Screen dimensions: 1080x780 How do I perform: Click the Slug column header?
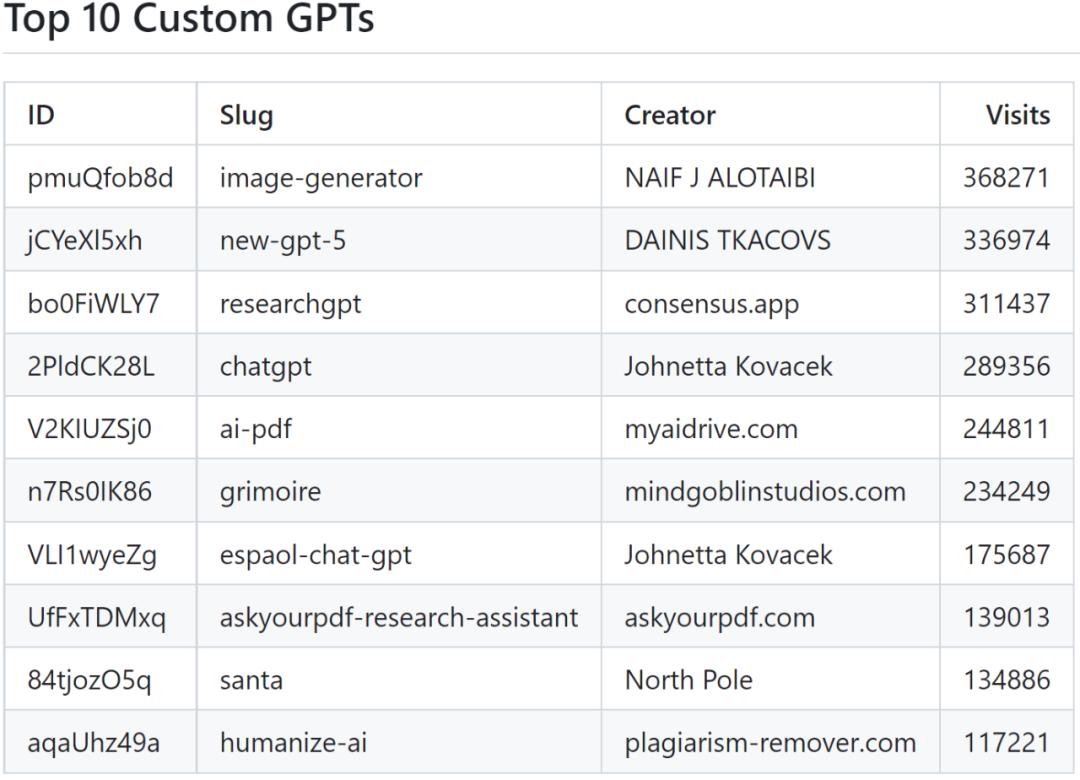246,115
